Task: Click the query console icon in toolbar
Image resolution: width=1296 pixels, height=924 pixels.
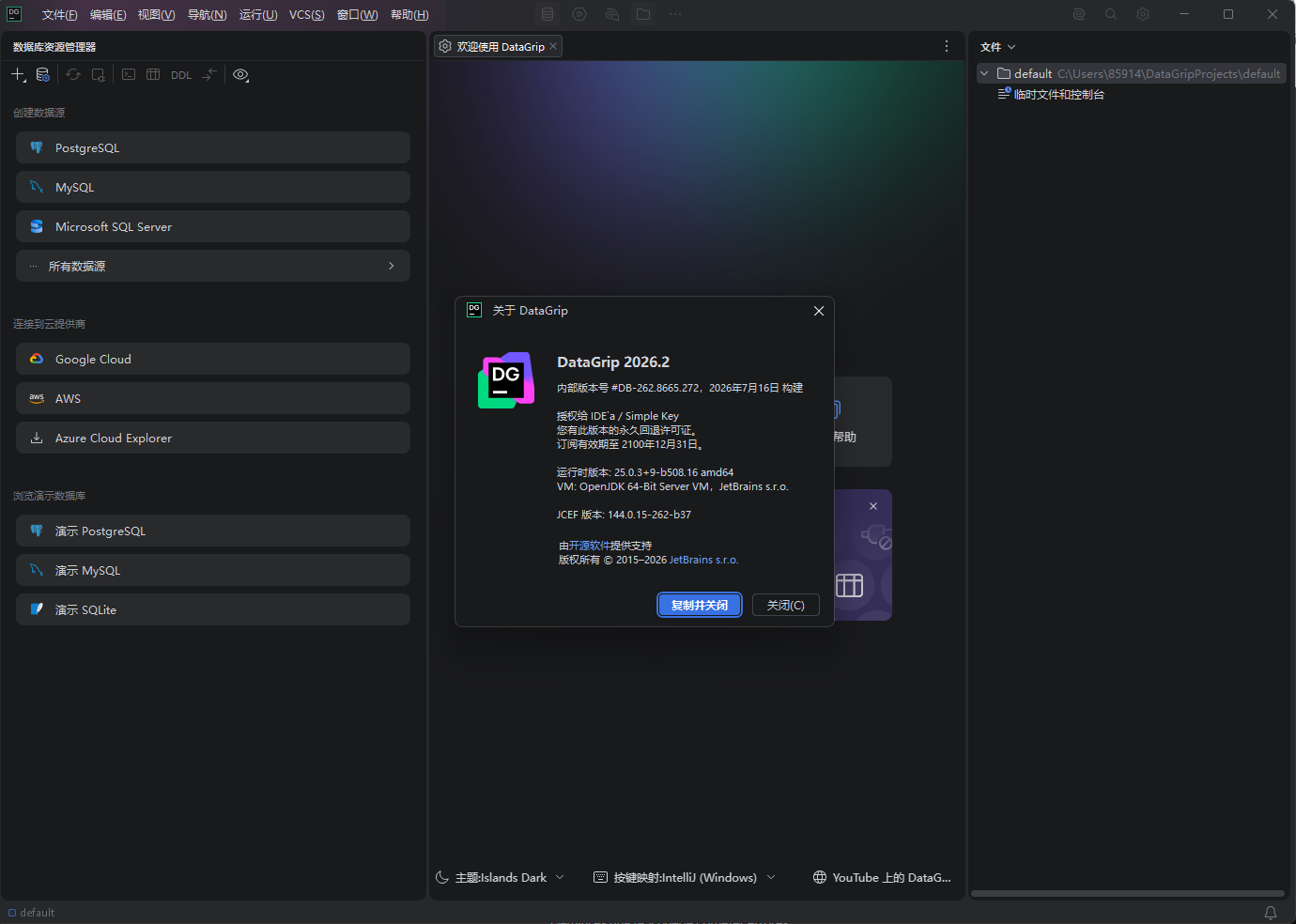Action: [129, 75]
